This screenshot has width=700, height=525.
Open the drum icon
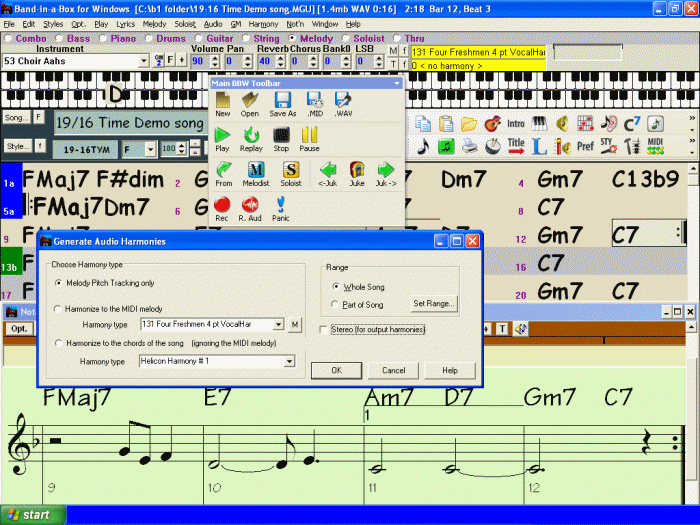click(x=492, y=146)
